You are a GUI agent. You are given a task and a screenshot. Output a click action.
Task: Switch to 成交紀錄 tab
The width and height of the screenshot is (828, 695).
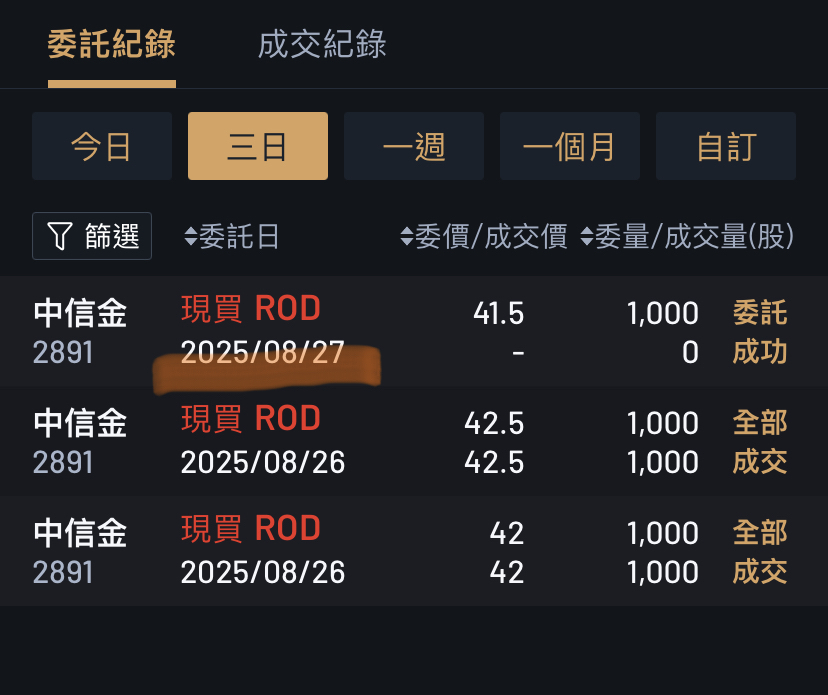point(322,44)
